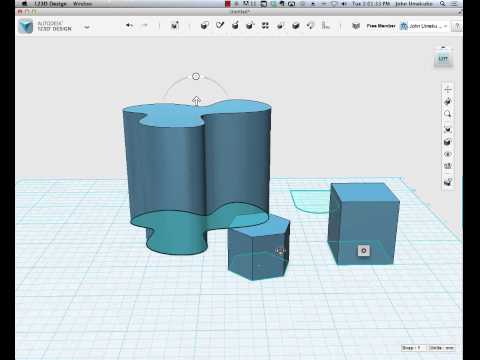This screenshot has height=360, width=480.
Task: Open the Construct tool menu
Action: [235, 25]
